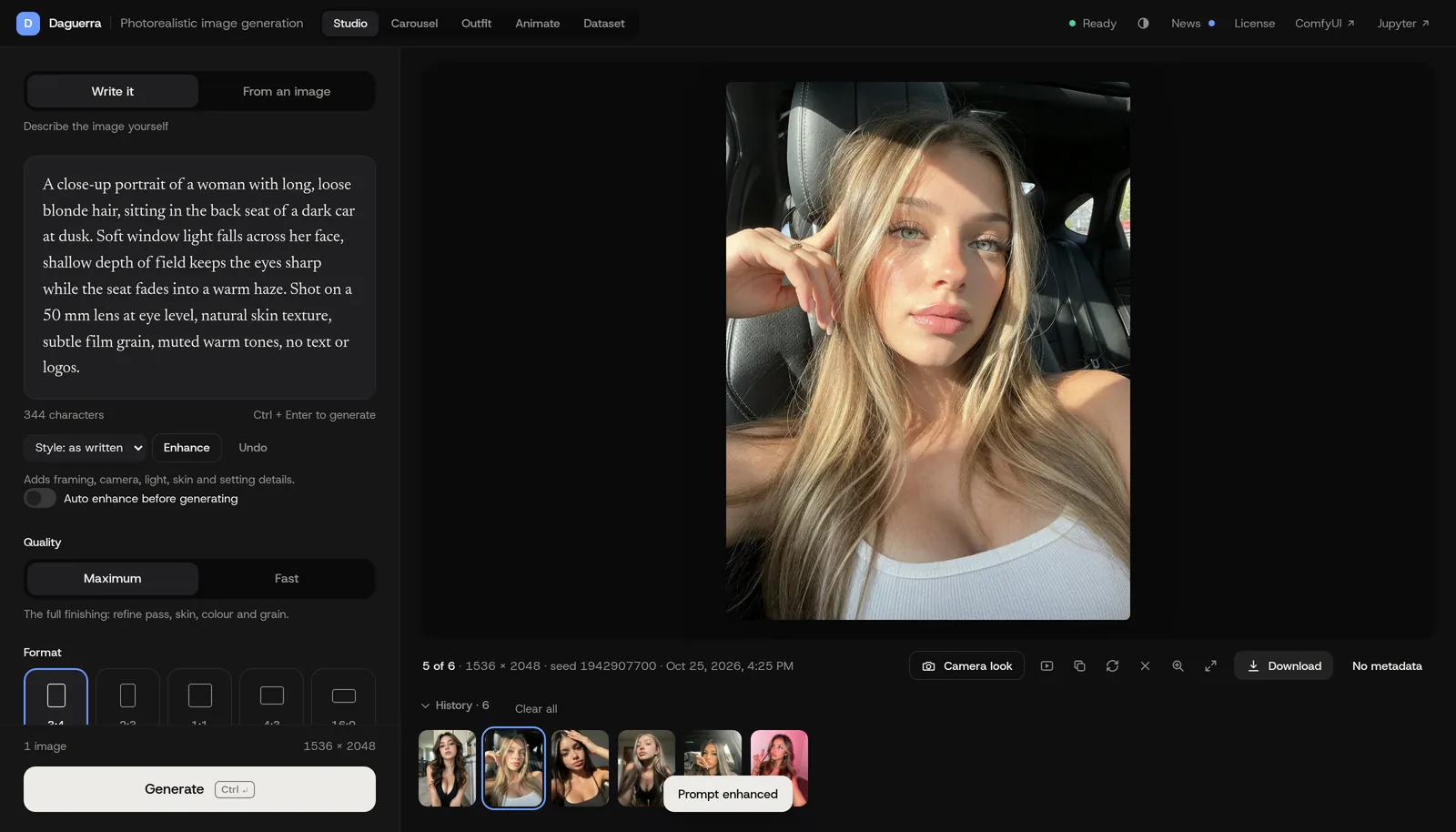Open the License link
Screen dimensions: 1456x832
coord(1254,23)
